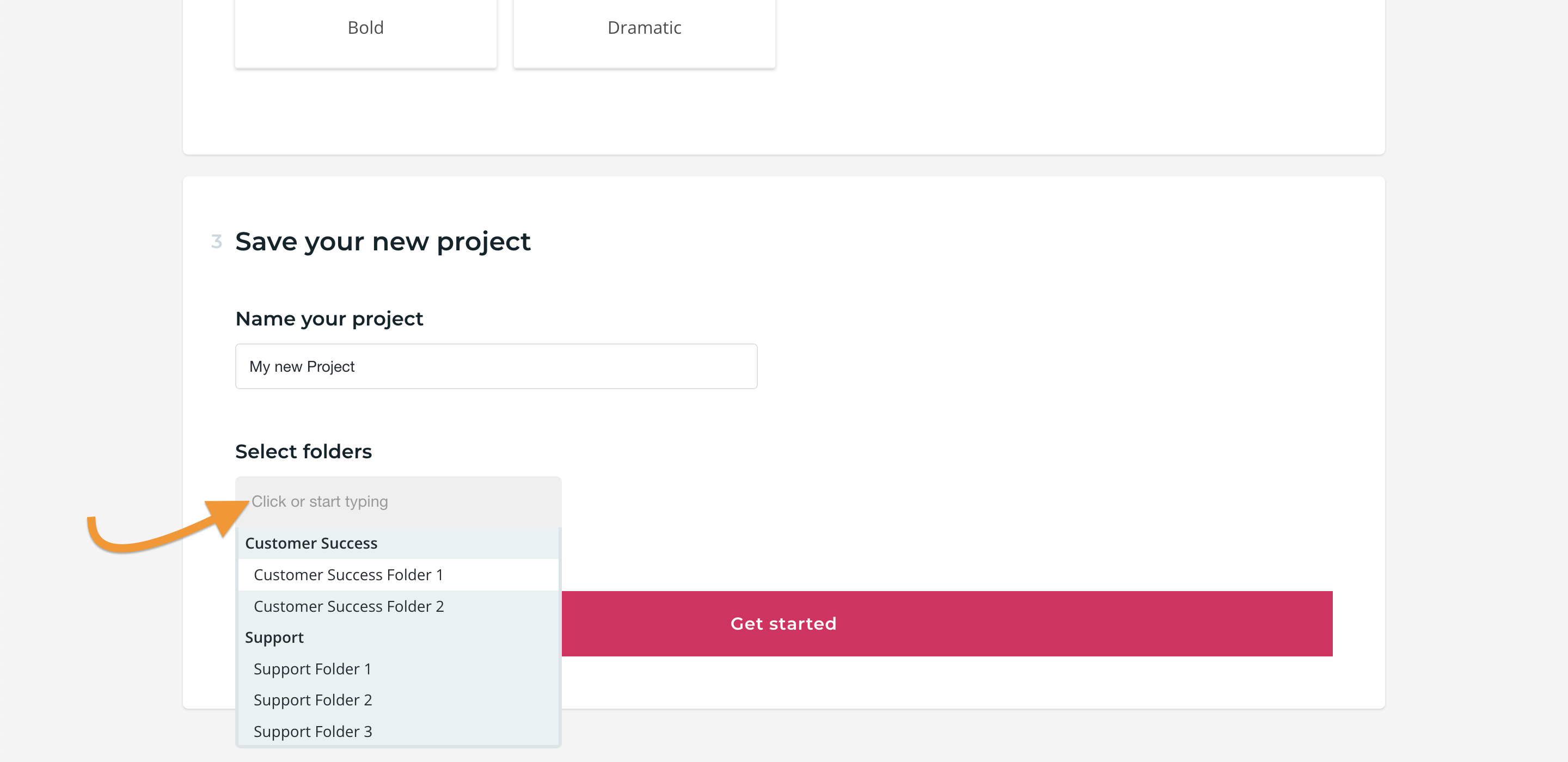Image resolution: width=1568 pixels, height=762 pixels.
Task: Click the folder dropdown list scrollbar
Action: click(559, 636)
